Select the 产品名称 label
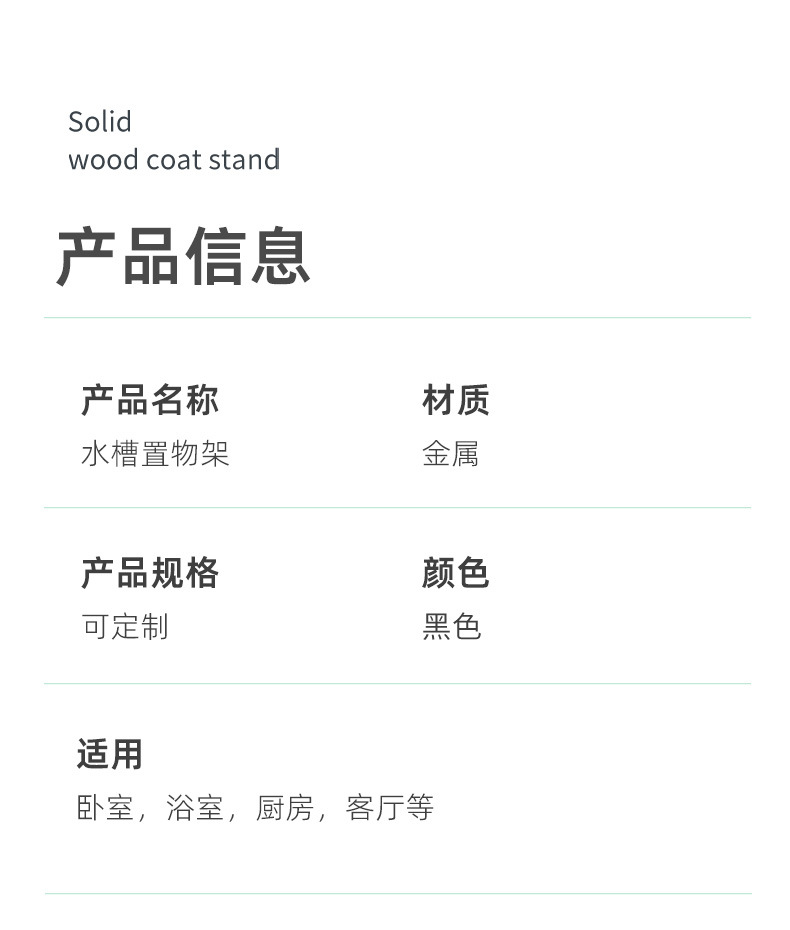 (150, 400)
